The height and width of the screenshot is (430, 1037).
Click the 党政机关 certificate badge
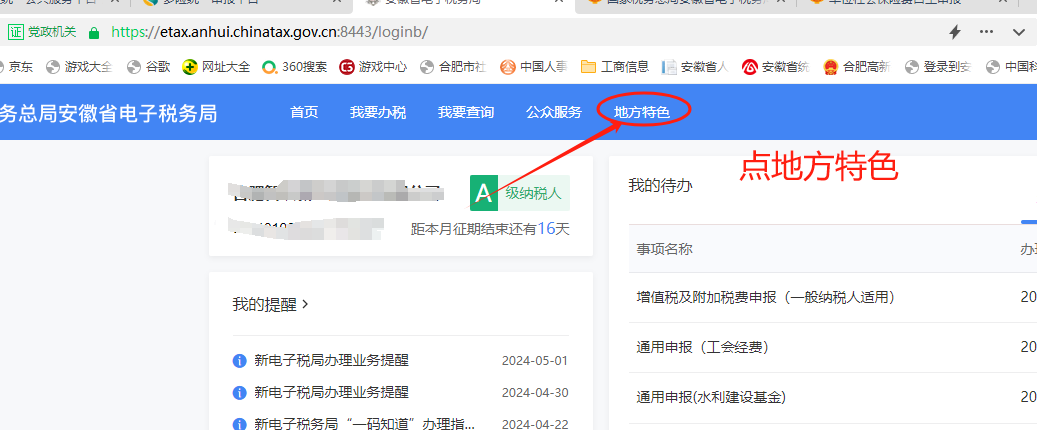click(x=43, y=32)
